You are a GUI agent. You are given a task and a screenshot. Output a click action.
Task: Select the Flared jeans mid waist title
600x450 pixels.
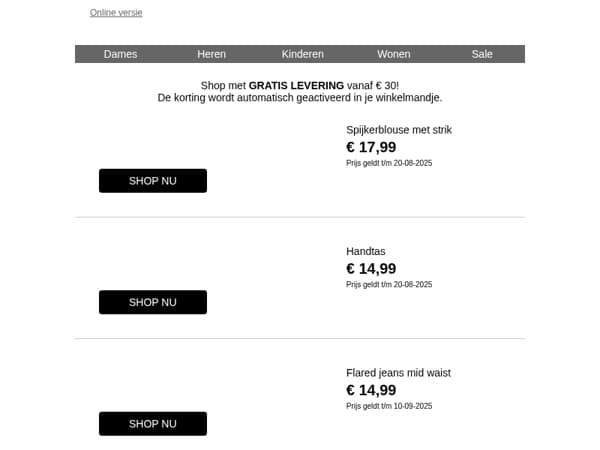pyautogui.click(x=398, y=373)
